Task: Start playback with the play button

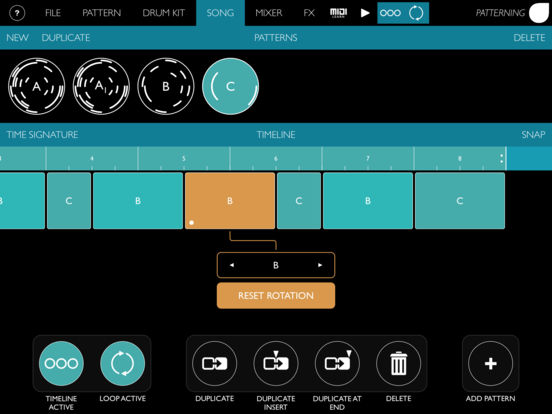Action: tap(365, 13)
